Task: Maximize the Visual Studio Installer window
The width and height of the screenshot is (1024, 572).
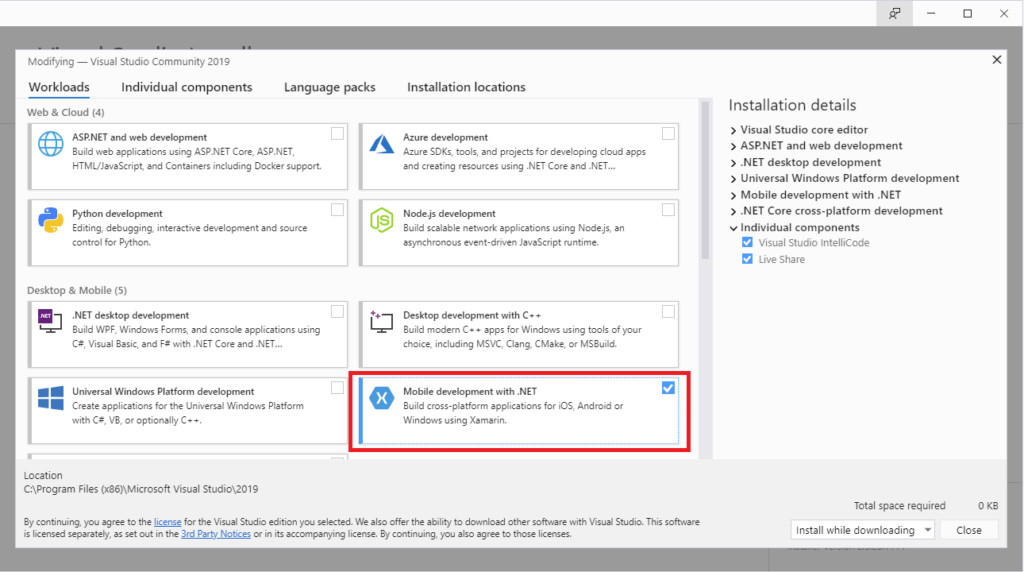Action: [967, 13]
